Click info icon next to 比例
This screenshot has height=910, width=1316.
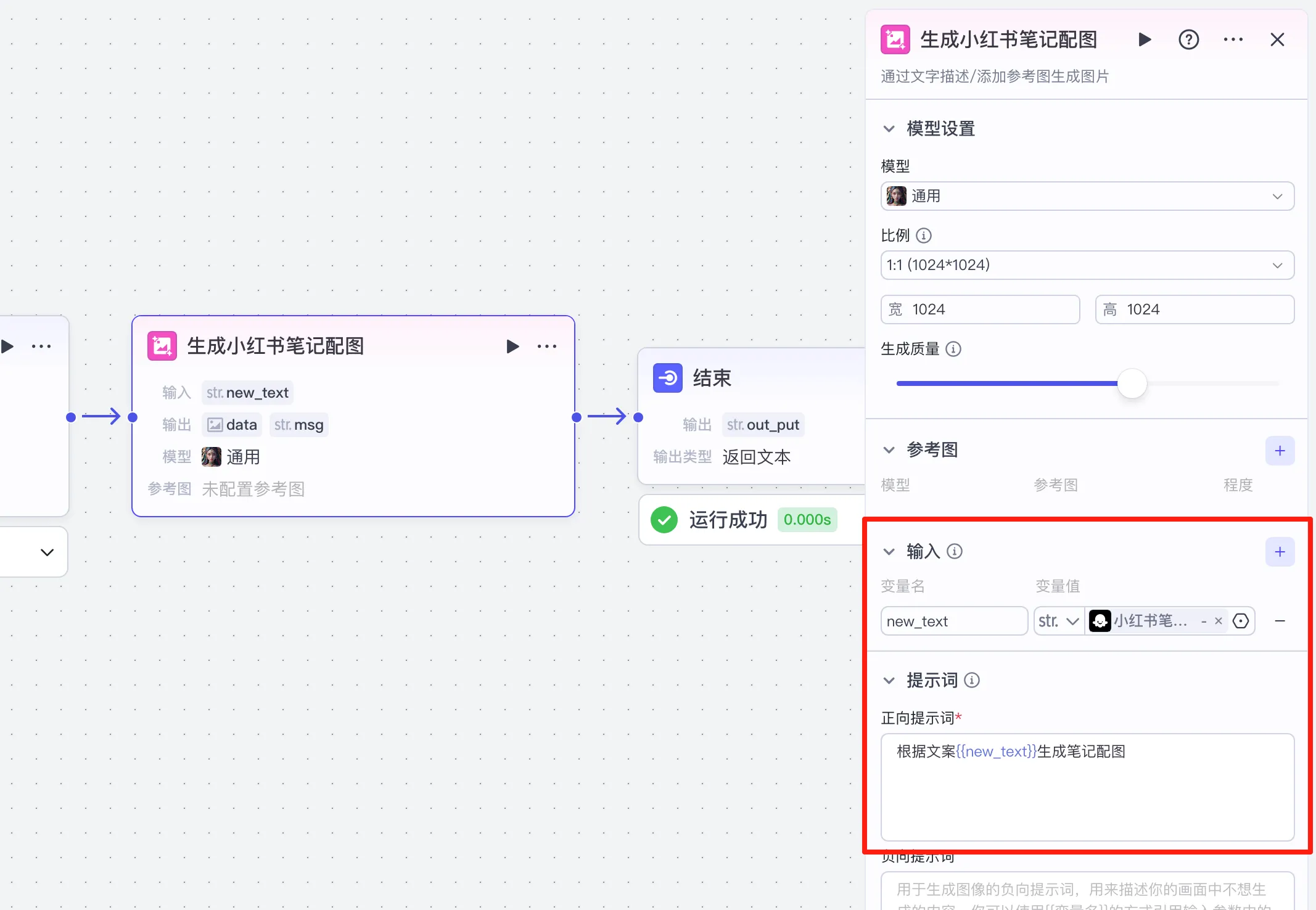point(924,236)
